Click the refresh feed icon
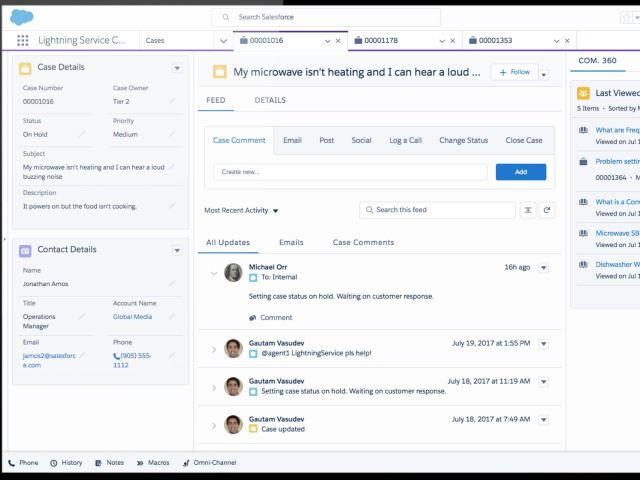Screen dimensions: 640x480 point(547,210)
